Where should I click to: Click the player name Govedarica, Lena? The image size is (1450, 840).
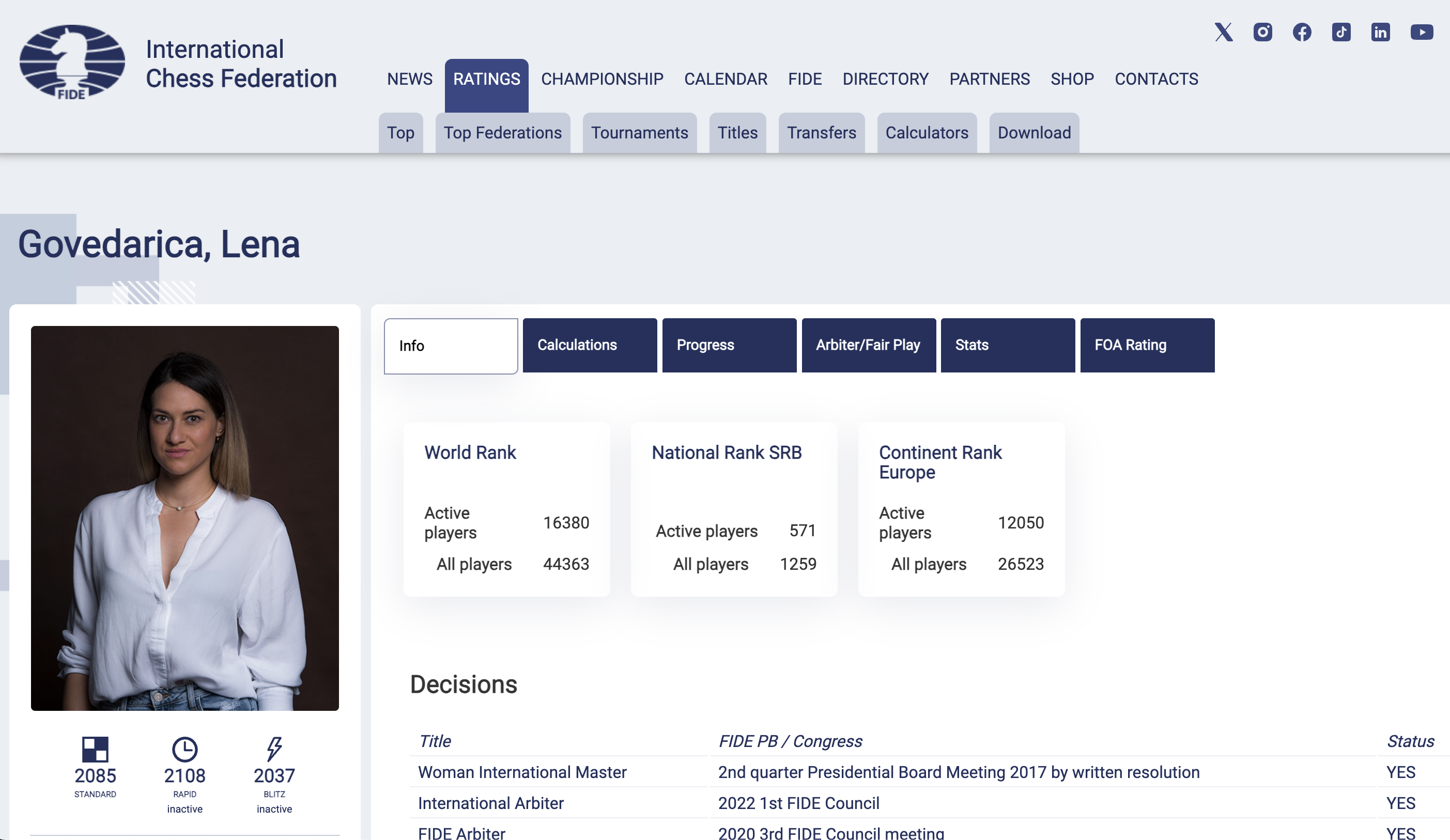coord(159,244)
